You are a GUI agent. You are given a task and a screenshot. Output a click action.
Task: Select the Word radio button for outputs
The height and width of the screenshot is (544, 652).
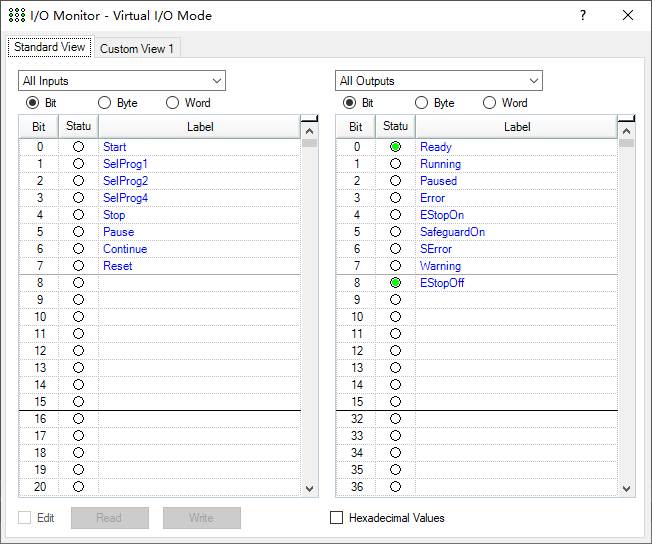(489, 103)
